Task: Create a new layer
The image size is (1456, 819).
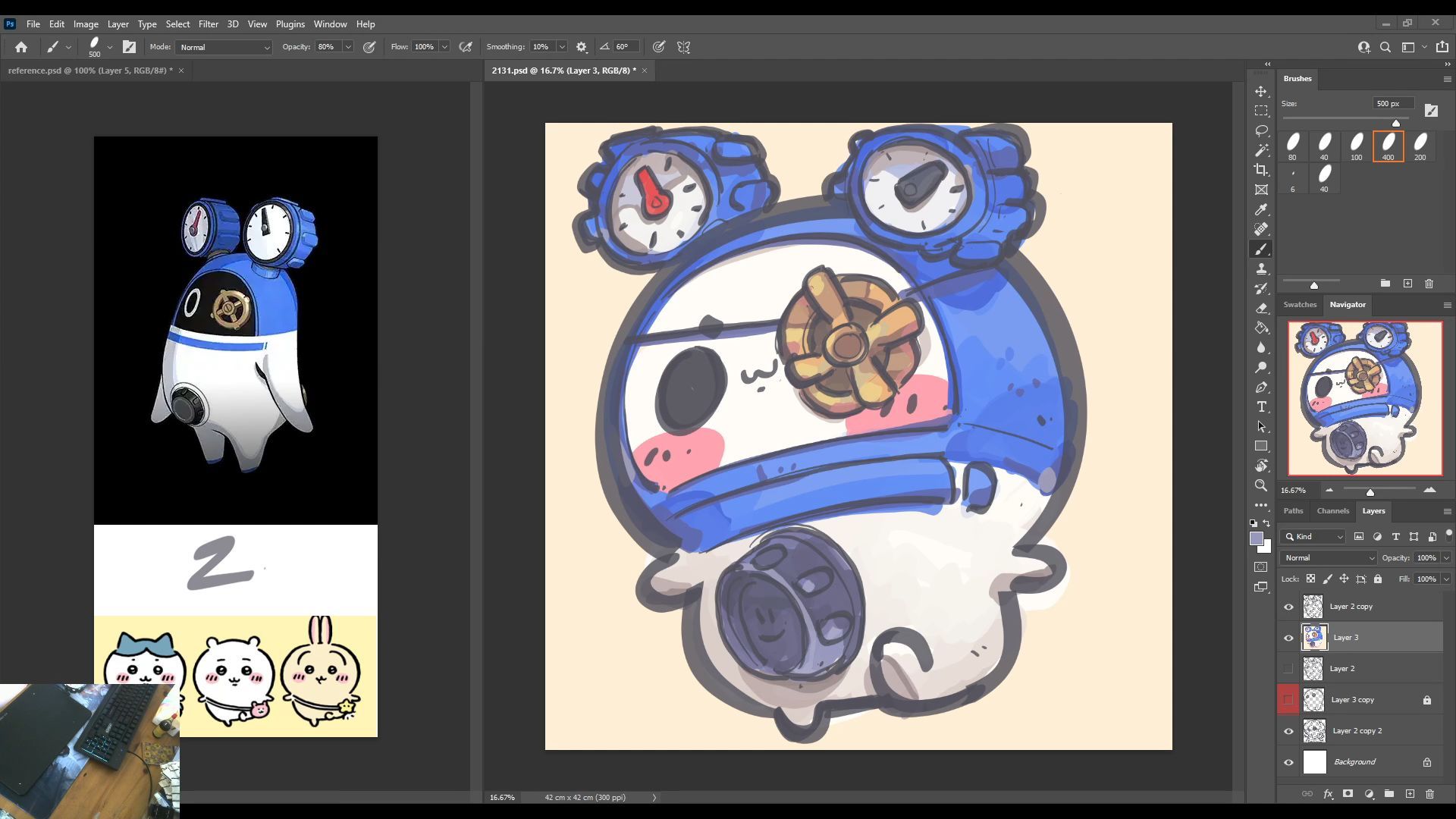Action: pos(1410,794)
